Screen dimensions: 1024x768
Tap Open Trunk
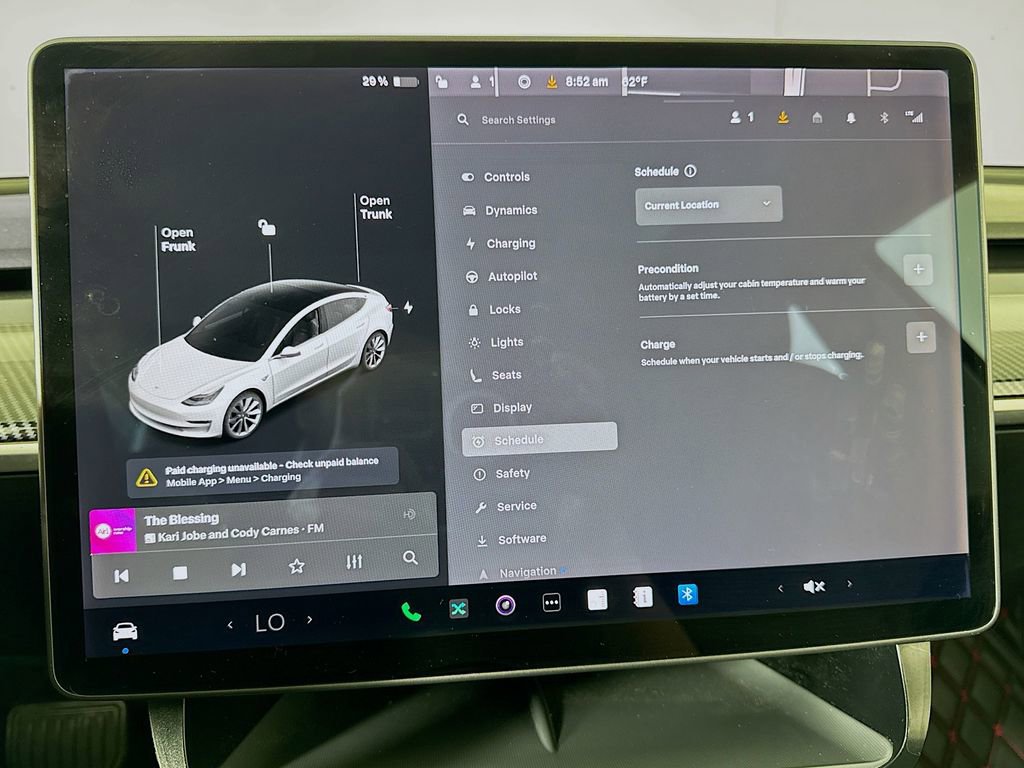pos(376,207)
